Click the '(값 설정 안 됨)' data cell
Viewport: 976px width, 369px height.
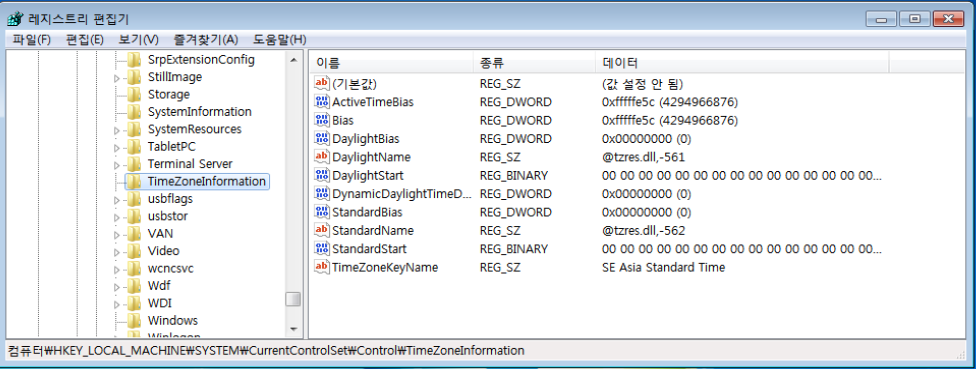pos(642,83)
